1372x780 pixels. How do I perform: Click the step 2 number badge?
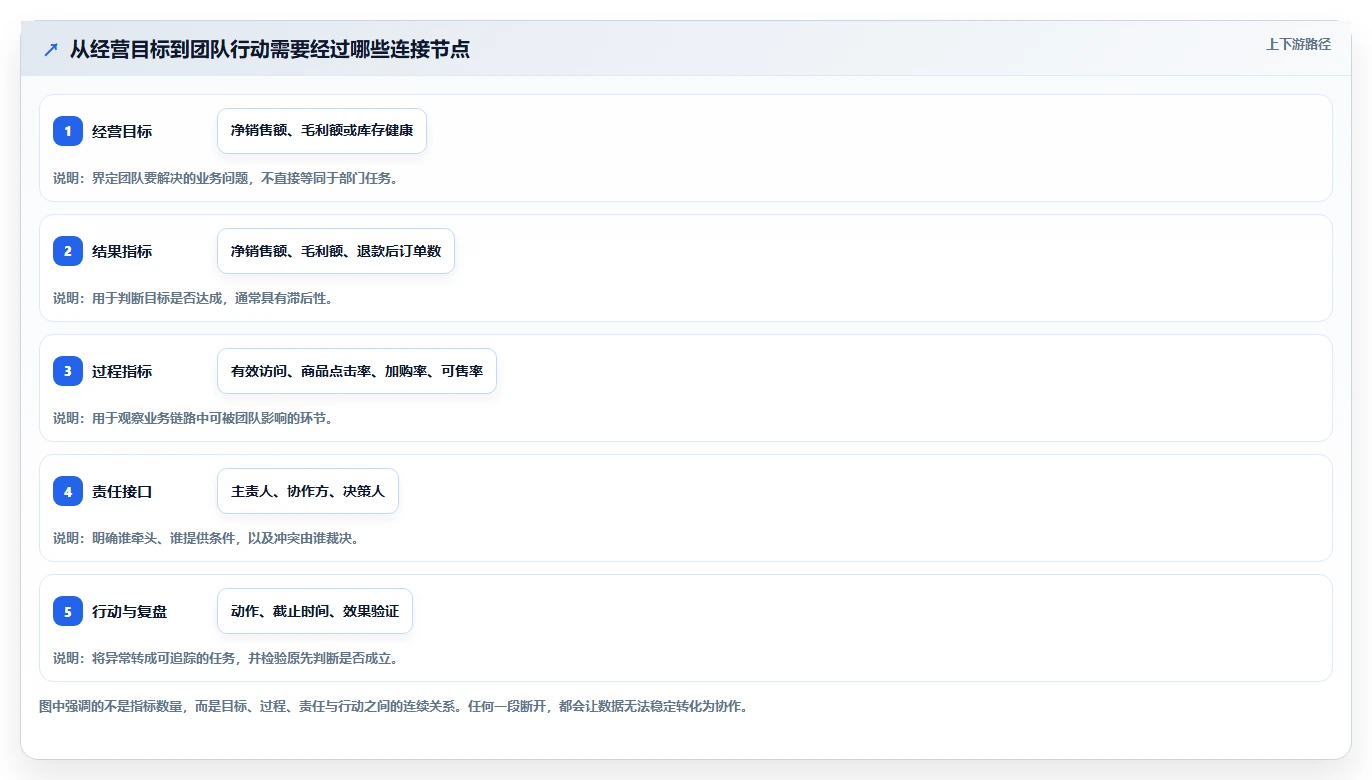click(68, 251)
